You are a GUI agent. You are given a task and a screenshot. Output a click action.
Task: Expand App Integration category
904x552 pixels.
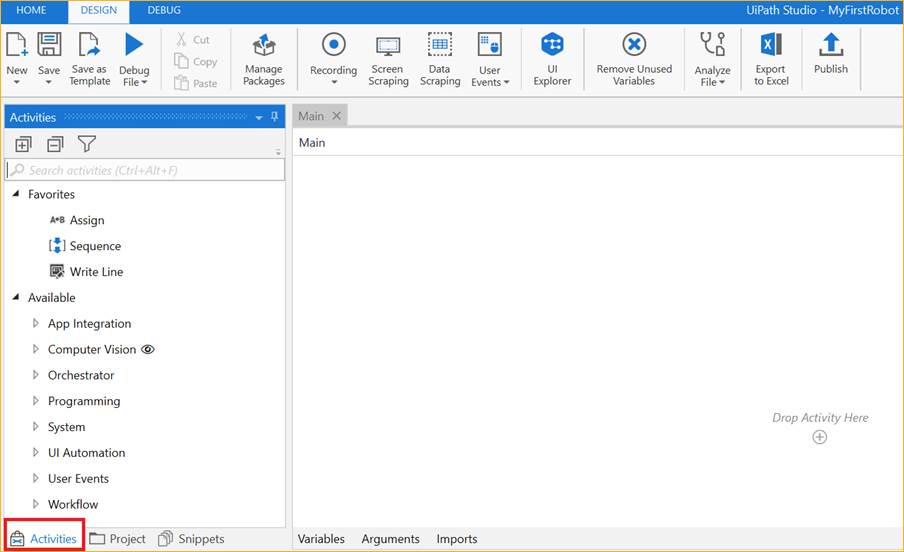point(36,323)
